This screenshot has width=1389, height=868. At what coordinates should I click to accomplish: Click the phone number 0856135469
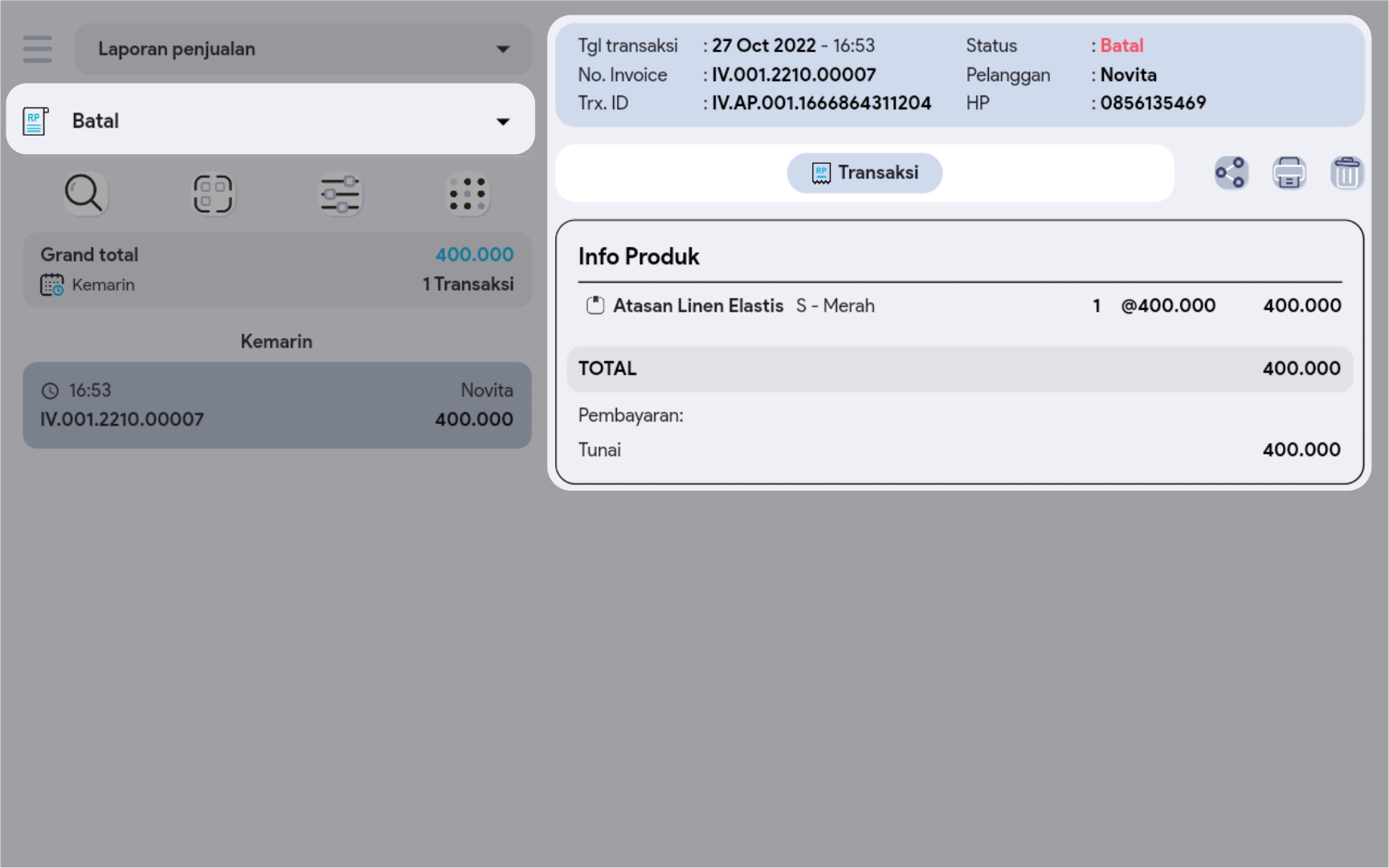[x=1153, y=104]
